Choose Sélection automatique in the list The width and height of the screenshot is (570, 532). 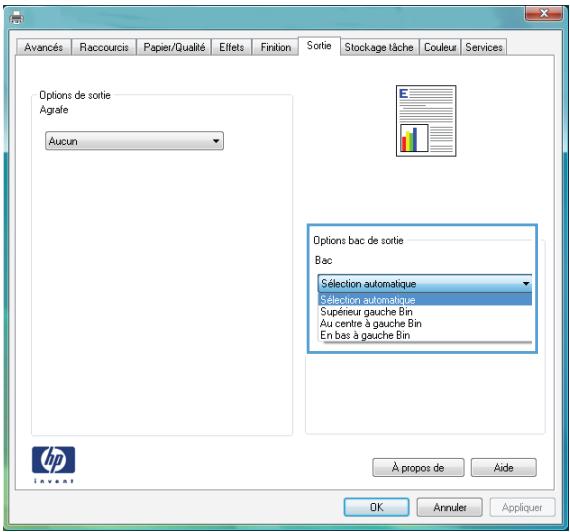coord(425,300)
